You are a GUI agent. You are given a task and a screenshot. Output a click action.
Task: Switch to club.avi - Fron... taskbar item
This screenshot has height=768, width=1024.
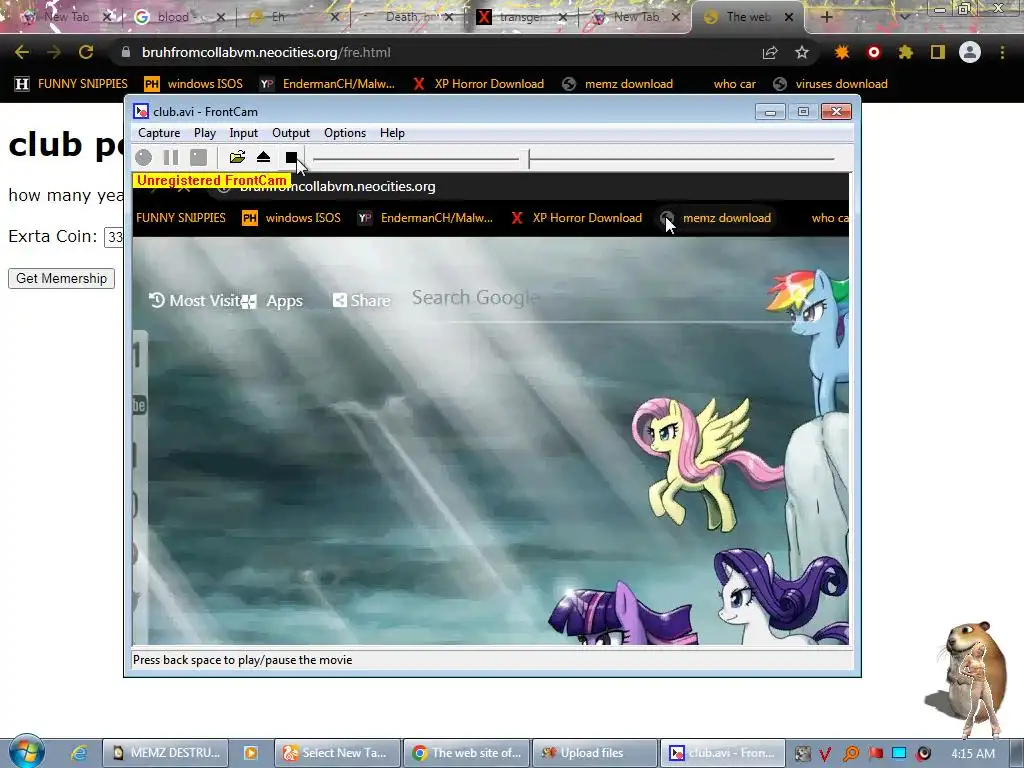point(722,753)
